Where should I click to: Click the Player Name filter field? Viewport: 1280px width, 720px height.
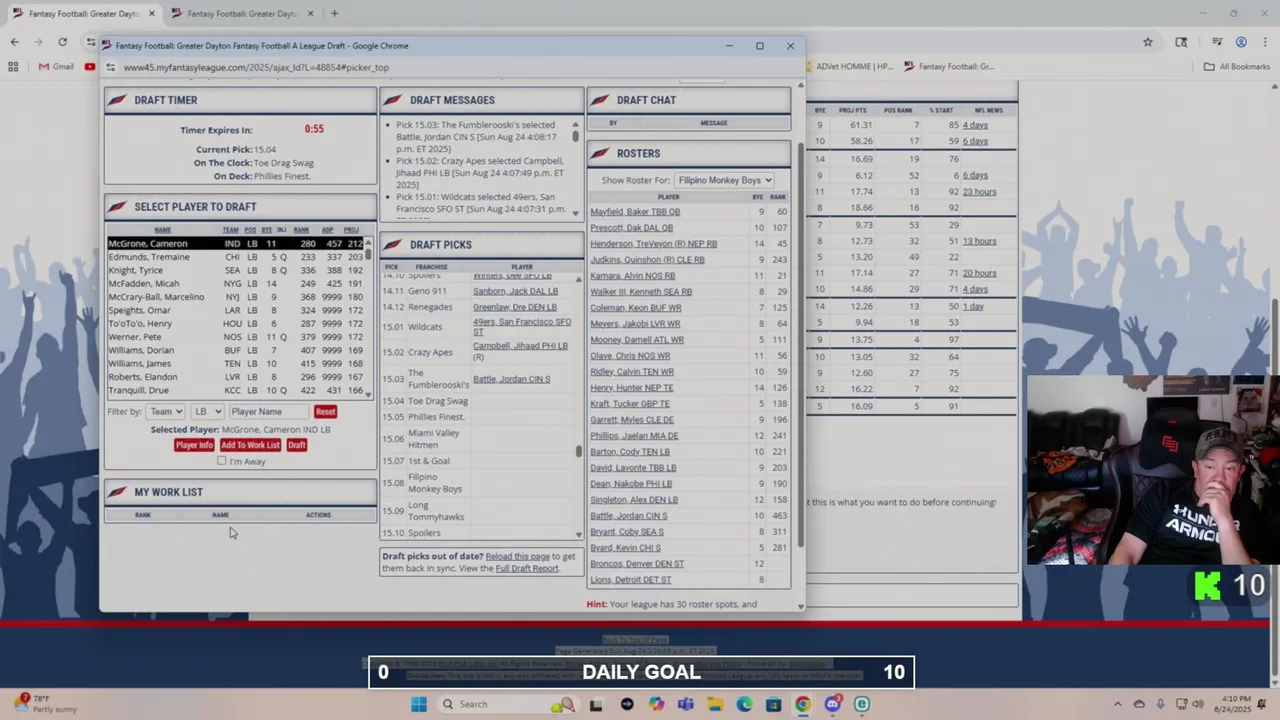(268, 411)
